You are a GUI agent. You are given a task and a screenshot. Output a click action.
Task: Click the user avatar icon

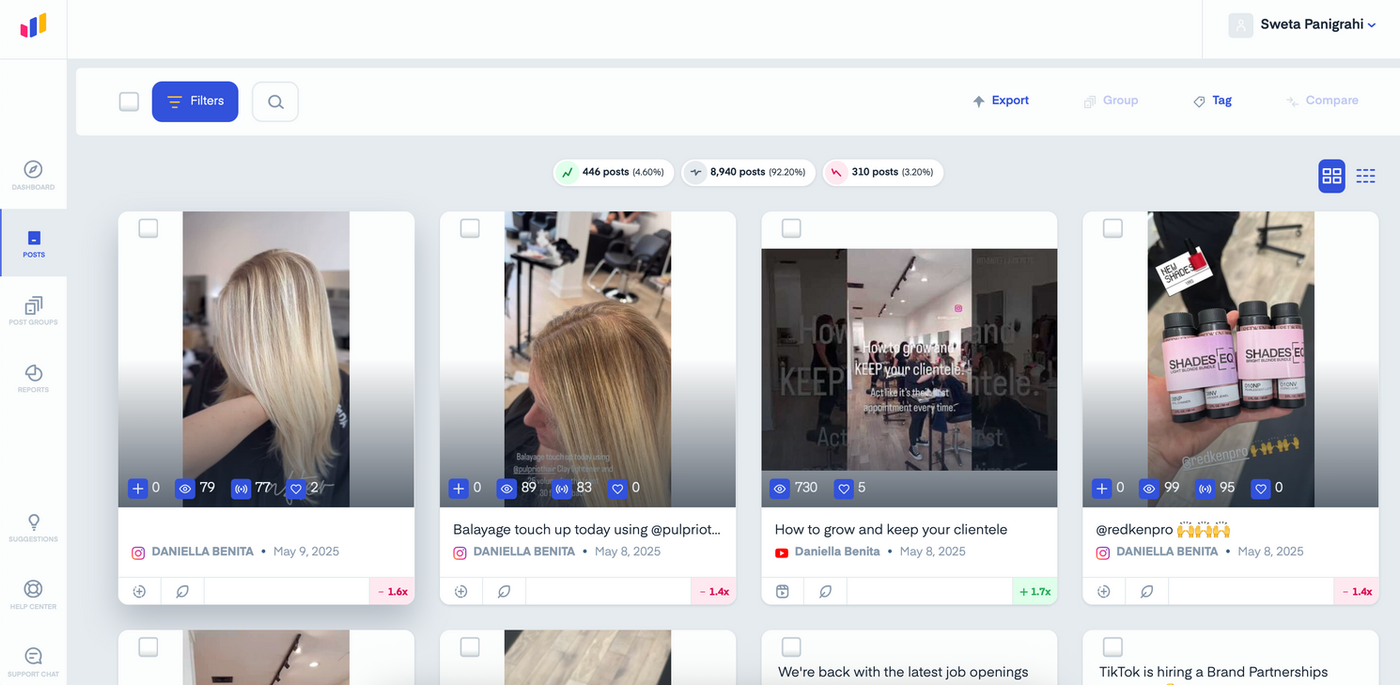click(1241, 25)
